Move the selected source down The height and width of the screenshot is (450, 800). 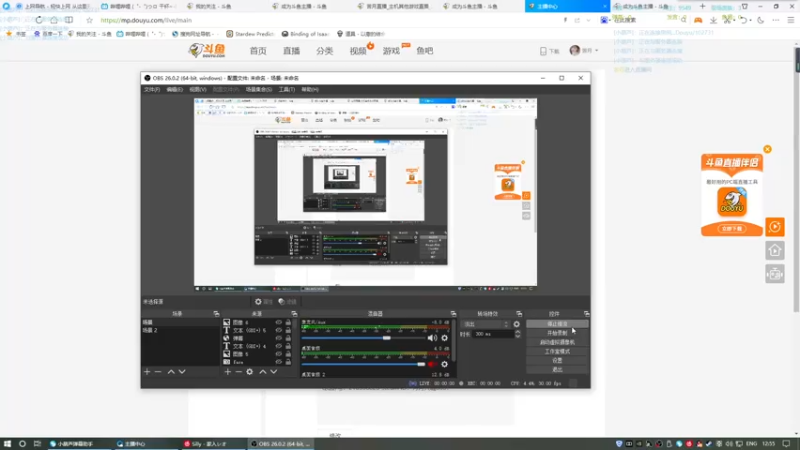tap(274, 372)
